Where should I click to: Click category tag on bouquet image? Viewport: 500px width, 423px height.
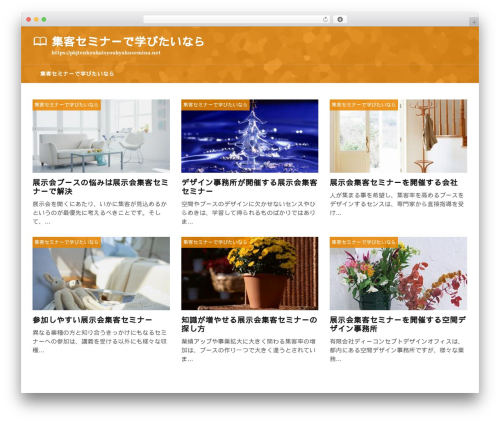(364, 242)
